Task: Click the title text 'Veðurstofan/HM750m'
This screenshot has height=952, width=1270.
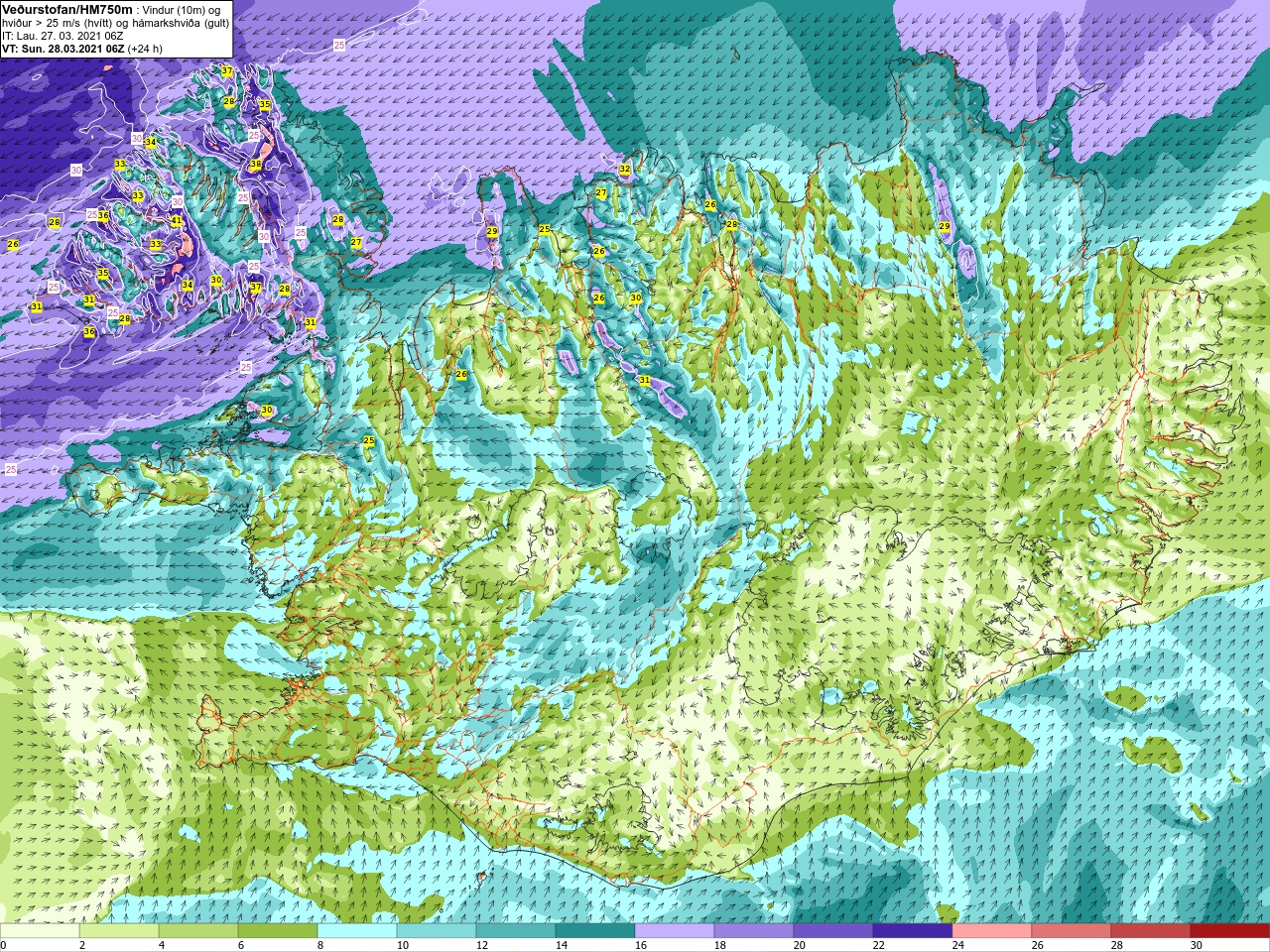Action: pos(67,9)
